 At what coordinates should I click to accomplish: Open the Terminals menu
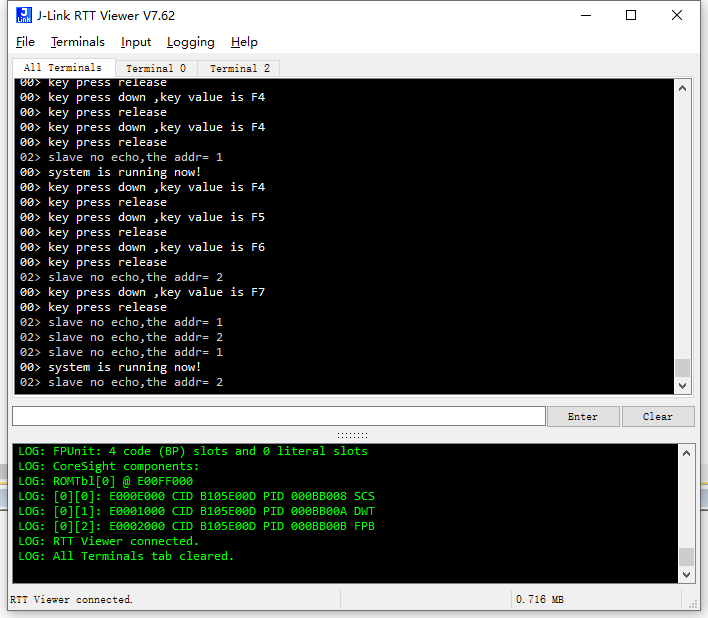coord(78,42)
